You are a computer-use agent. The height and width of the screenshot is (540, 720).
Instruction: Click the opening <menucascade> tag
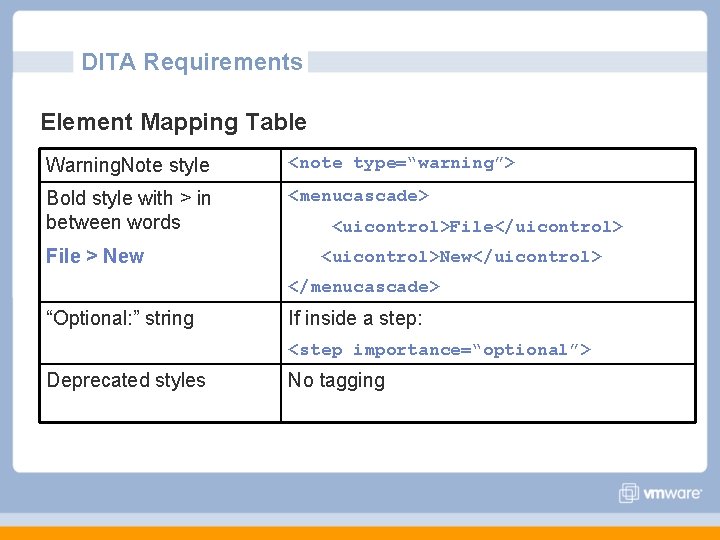[x=358, y=196]
